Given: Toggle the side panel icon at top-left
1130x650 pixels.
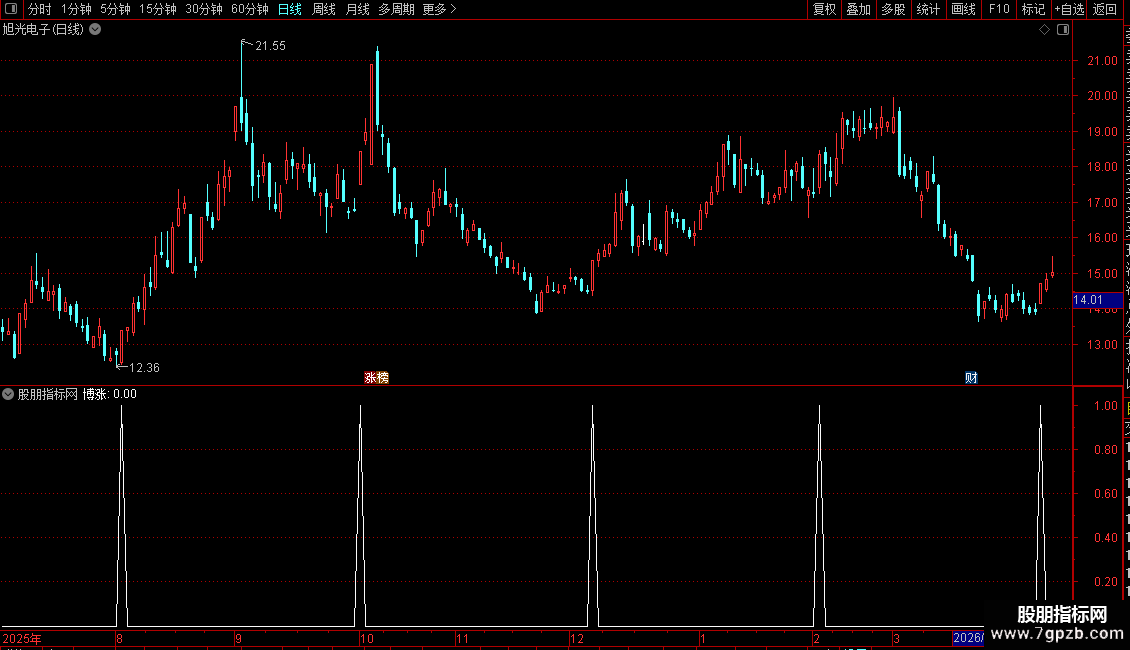Looking at the screenshot, I should tap(11, 9).
